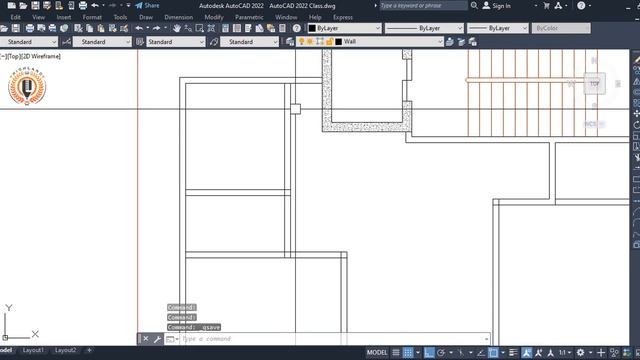The width and height of the screenshot is (640, 360).
Task: Toggle Show Annotation Objects in status bar
Action: pos(527,352)
